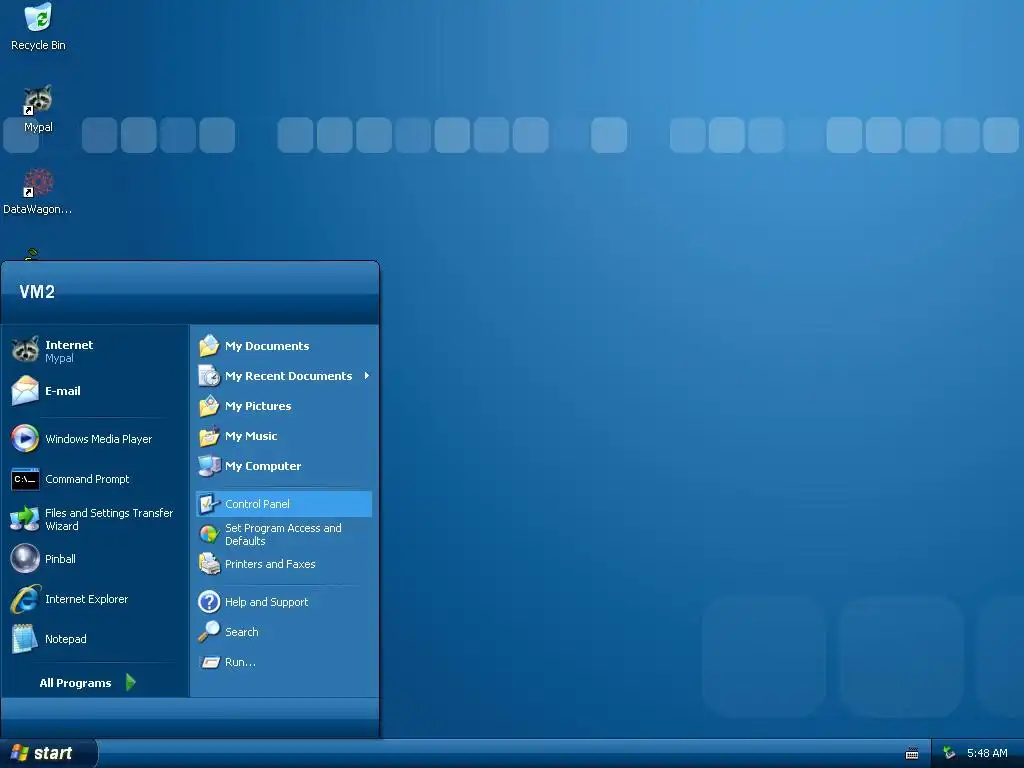The height and width of the screenshot is (768, 1024).
Task: Open Control Panel from Start menu
Action: pyautogui.click(x=284, y=504)
